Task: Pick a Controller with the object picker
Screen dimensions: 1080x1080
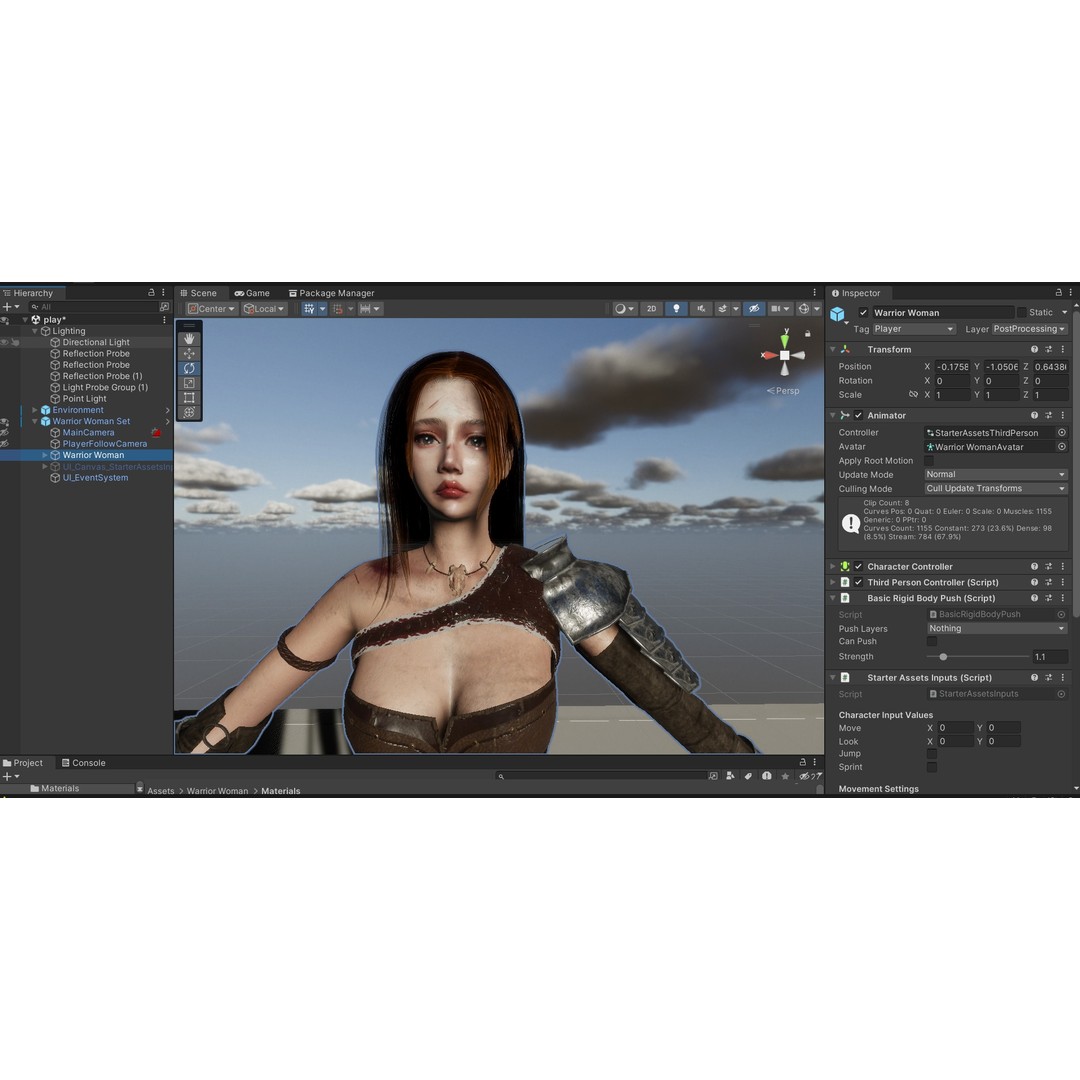Action: (x=1061, y=433)
